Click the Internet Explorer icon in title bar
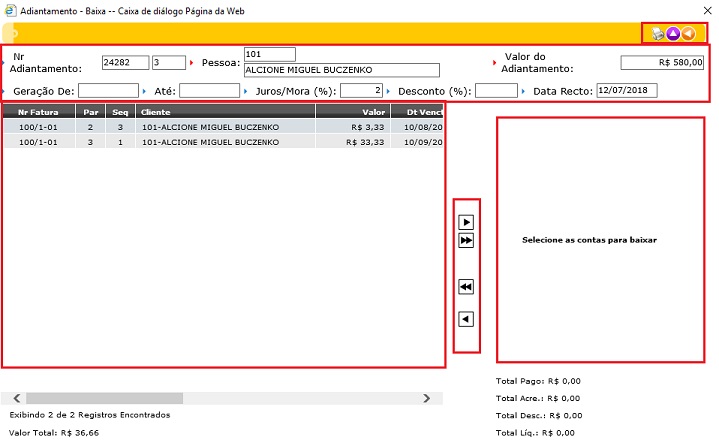Screen dimensions: 719x443 click(x=9, y=8)
